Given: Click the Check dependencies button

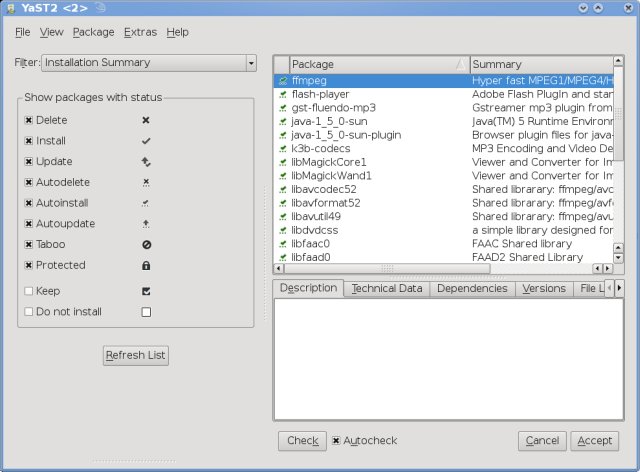Looking at the screenshot, I should (x=302, y=441).
